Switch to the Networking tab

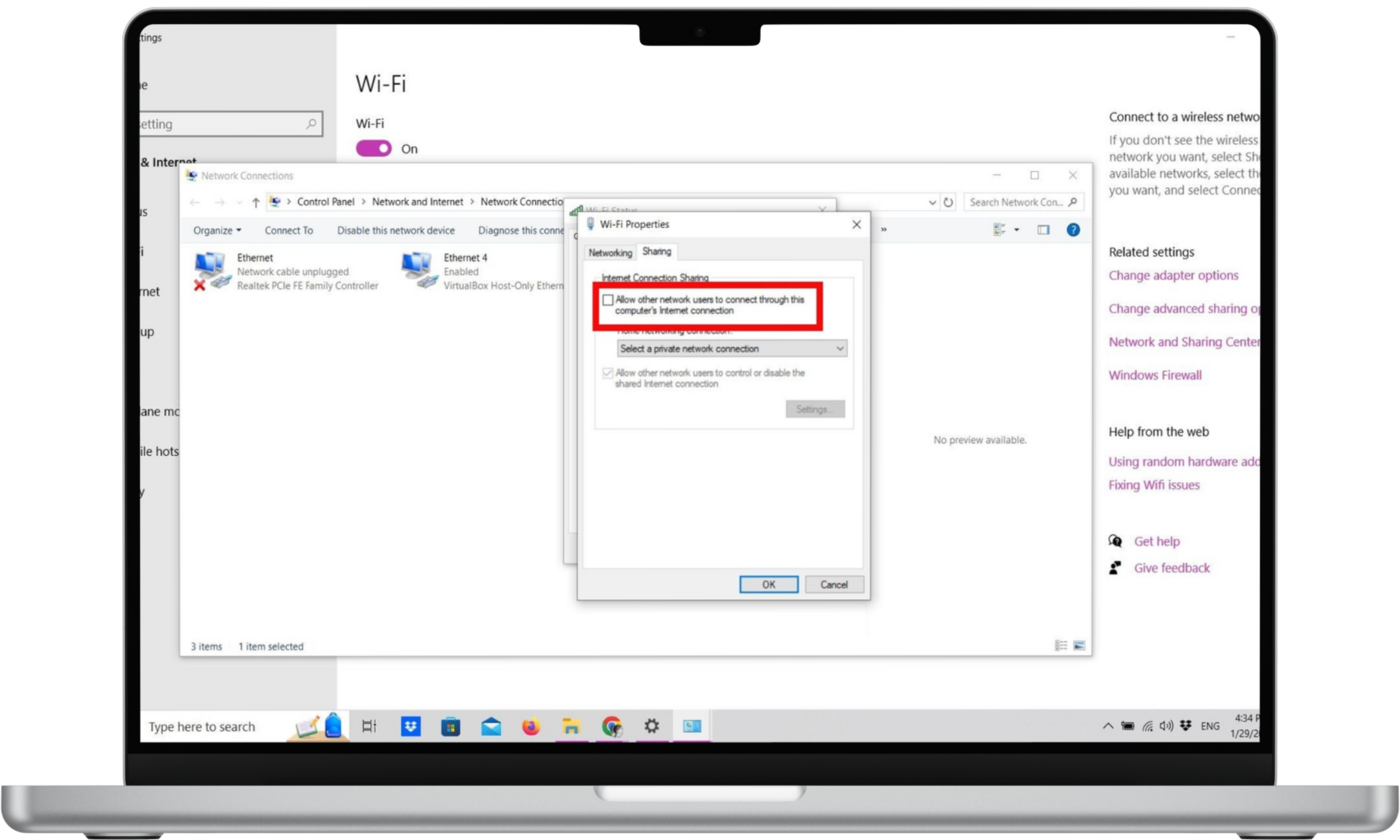click(609, 253)
